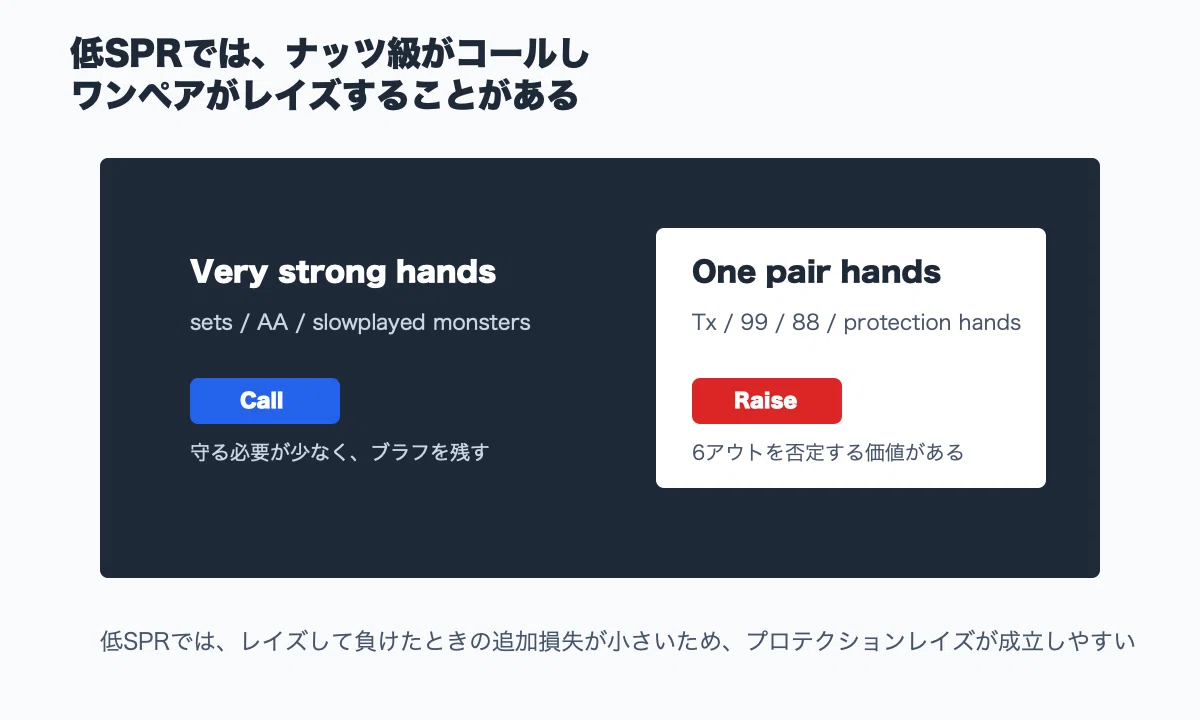Screen dimensions: 1200x720
Task: Click the footer sentence about プロテクションレイズ
Action: [618, 641]
